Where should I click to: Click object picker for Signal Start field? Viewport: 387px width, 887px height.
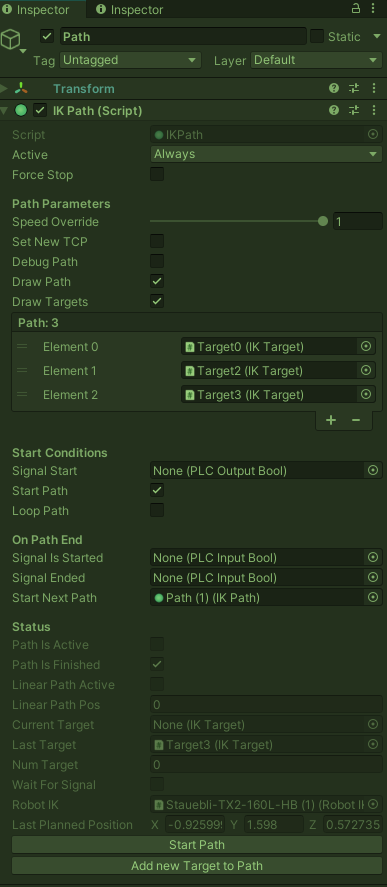[373, 470]
